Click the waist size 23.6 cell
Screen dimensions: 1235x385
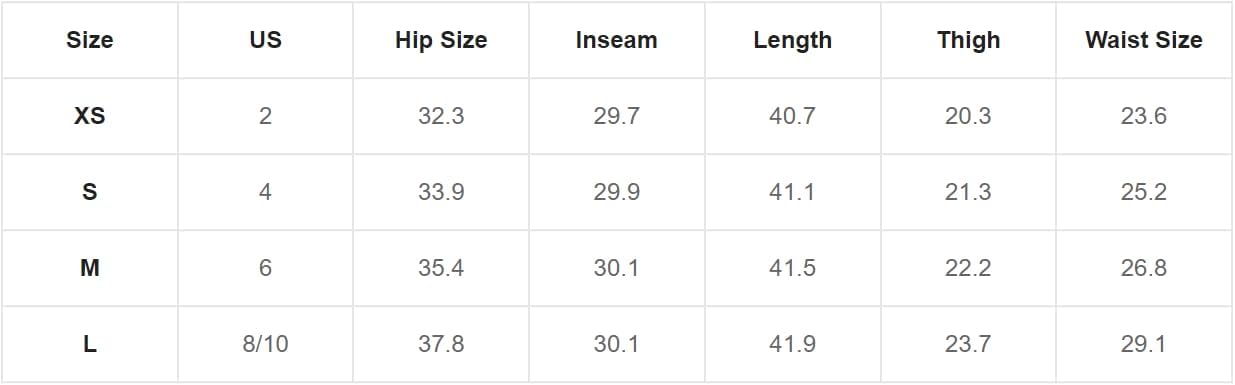click(1144, 116)
